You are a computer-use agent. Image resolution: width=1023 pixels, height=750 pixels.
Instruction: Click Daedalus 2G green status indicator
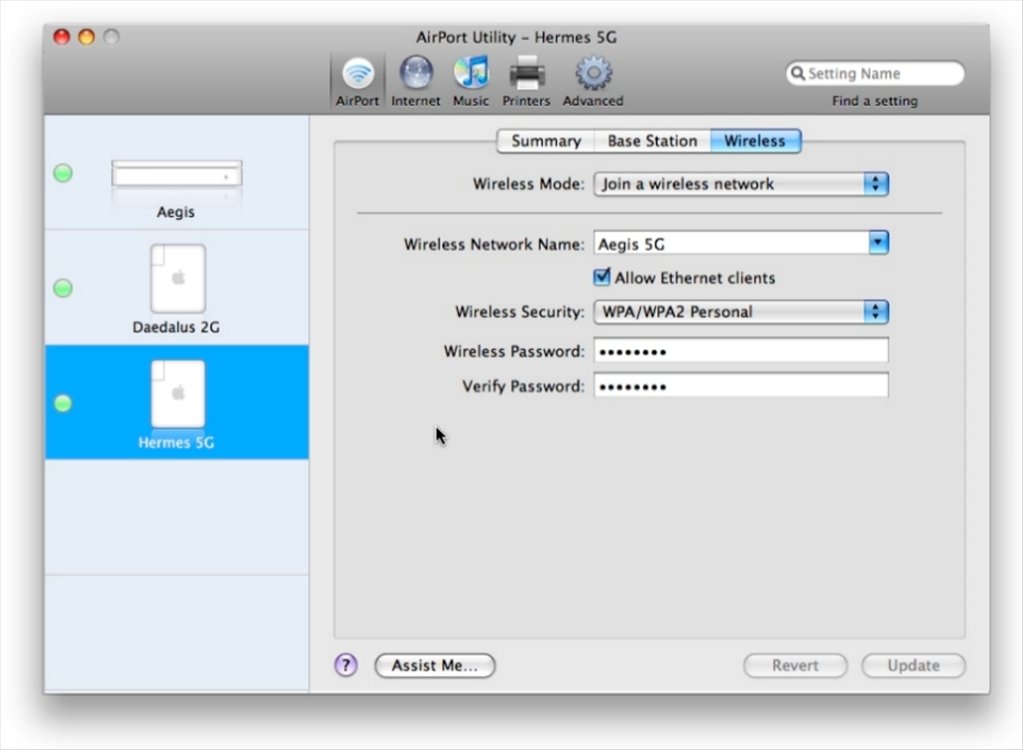(63, 288)
